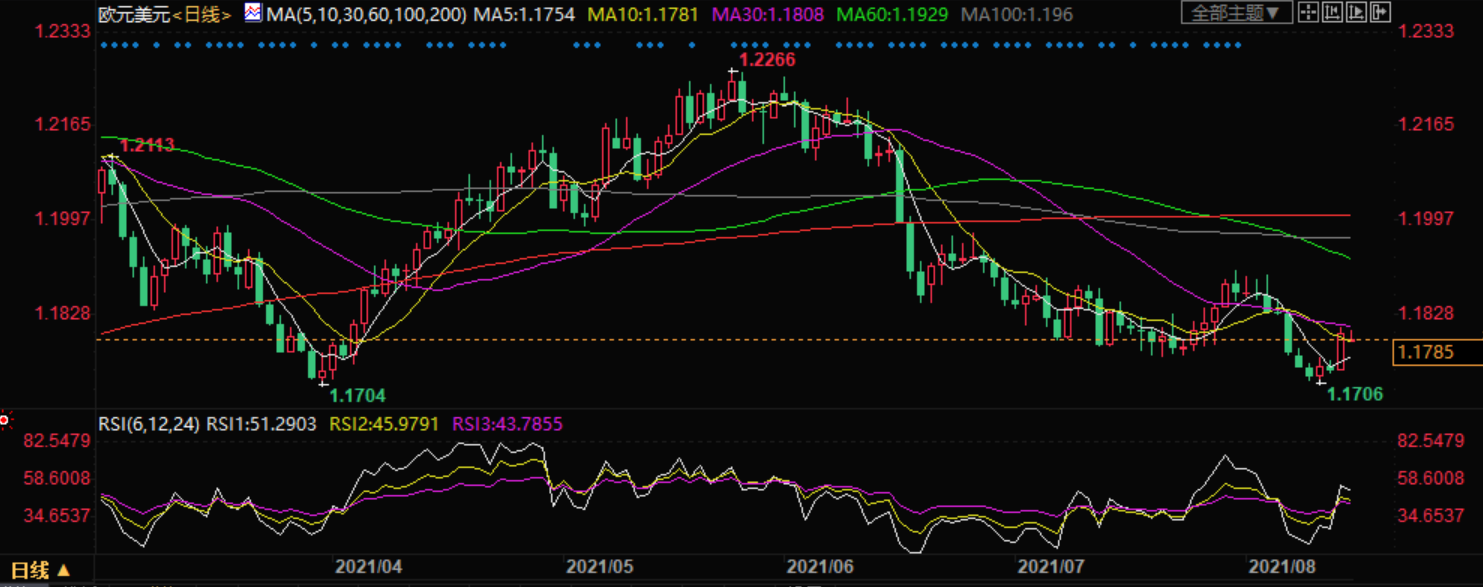Select the yellow MA10:1.1781 legend entry
1483x587 pixels.
point(642,14)
